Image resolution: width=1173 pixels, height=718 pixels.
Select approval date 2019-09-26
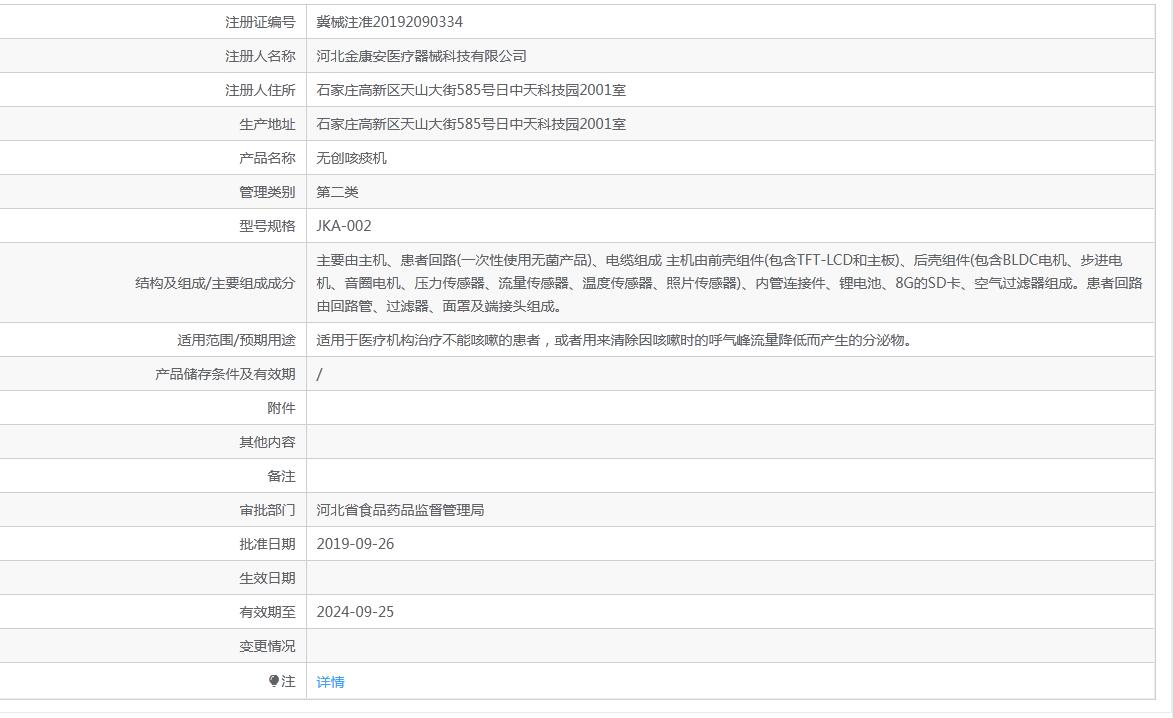(x=355, y=544)
